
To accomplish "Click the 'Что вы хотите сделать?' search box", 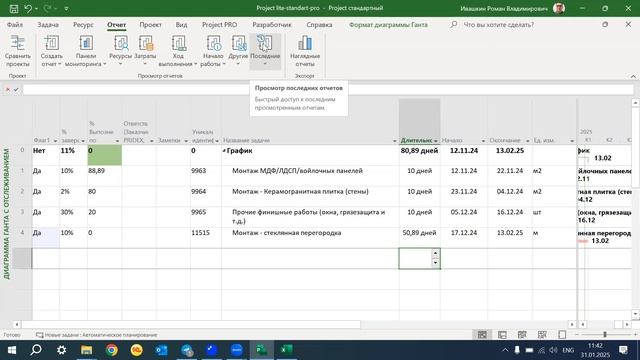I will click(x=498, y=25).
